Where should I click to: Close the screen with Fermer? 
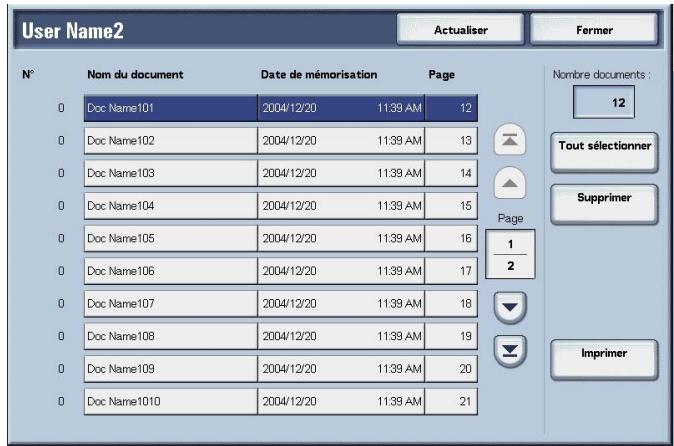coord(594,30)
